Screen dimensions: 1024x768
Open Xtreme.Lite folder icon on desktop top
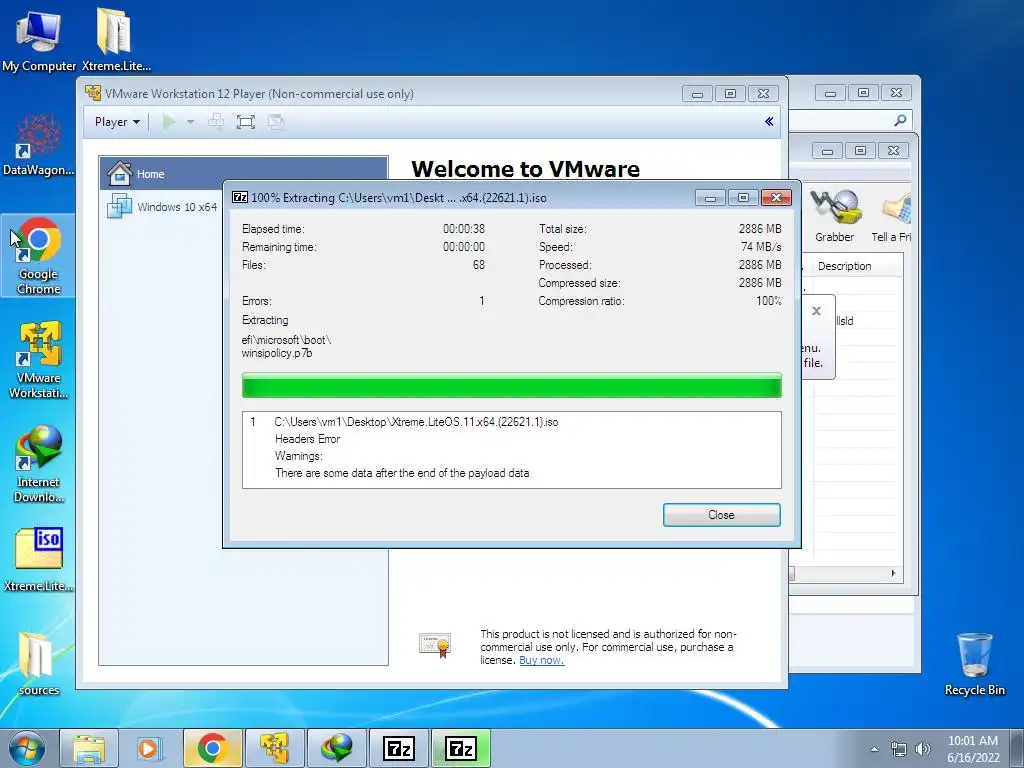pyautogui.click(x=116, y=40)
